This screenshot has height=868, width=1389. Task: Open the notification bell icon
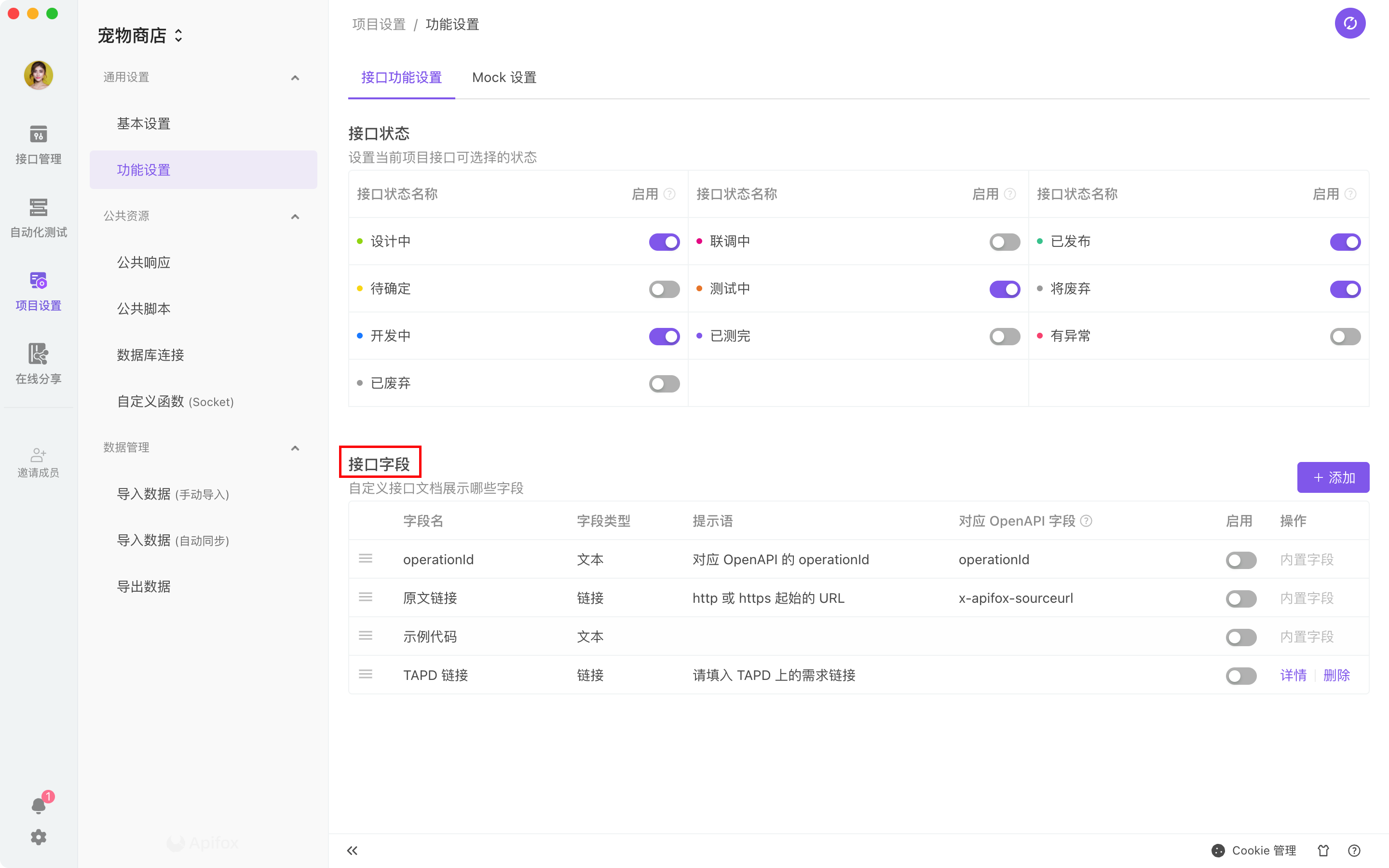point(38,805)
